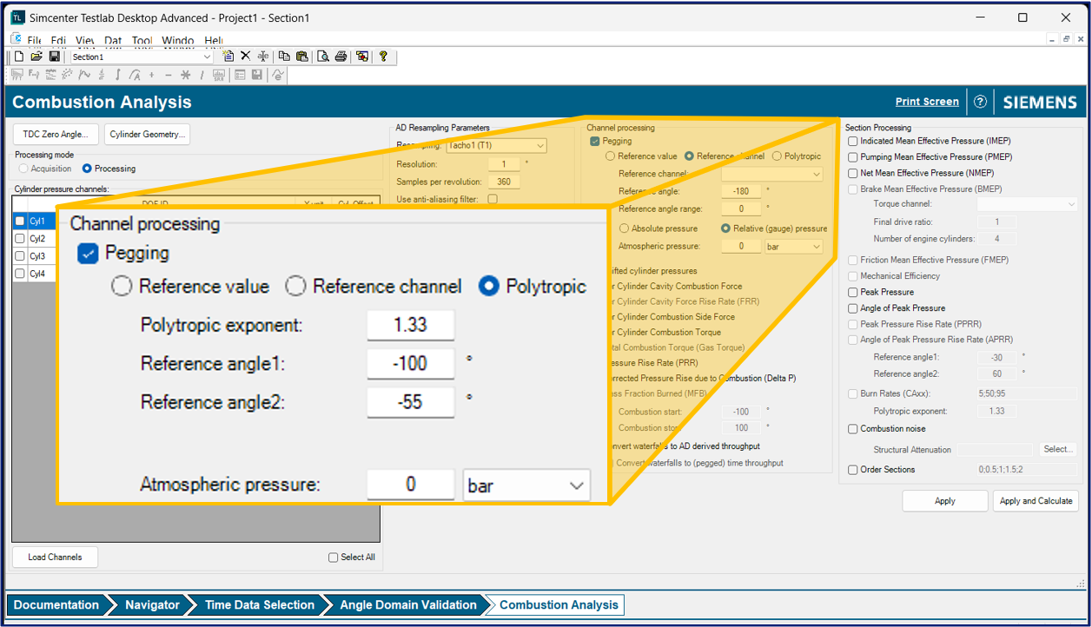Check Angle of Peak Pressure
This screenshot has height=627, width=1091.
852,308
